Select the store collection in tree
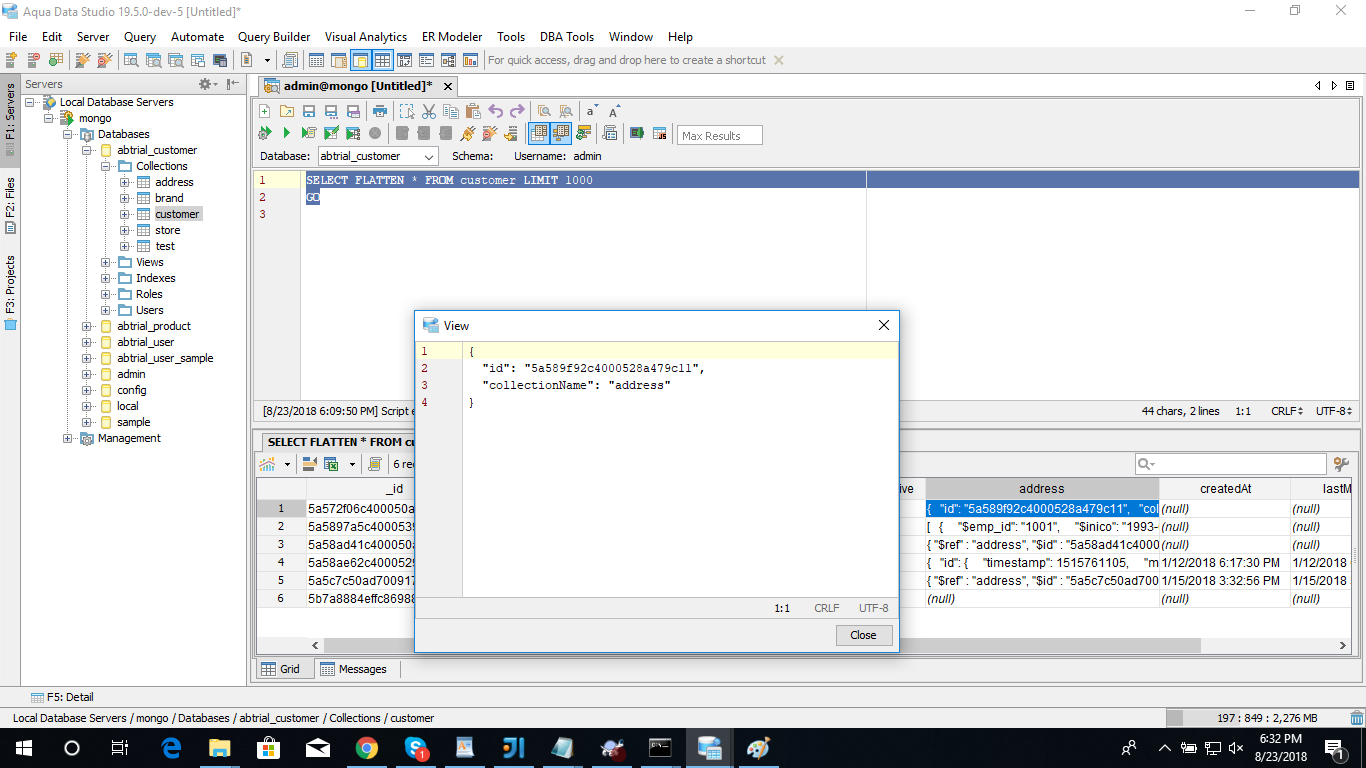The width and height of the screenshot is (1366, 768). (167, 230)
